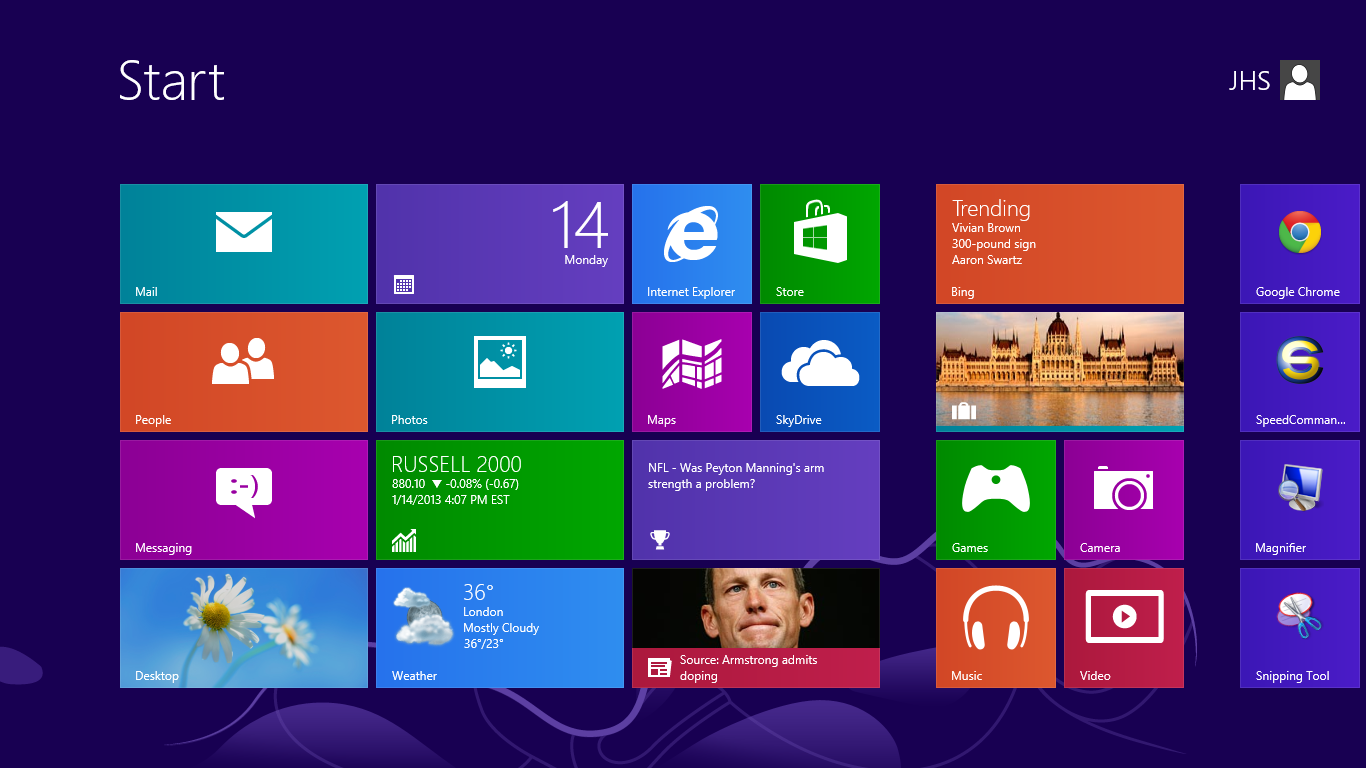Open the Desktop daisy thumbnail tile
This screenshot has width=1366, height=768.
(x=244, y=627)
